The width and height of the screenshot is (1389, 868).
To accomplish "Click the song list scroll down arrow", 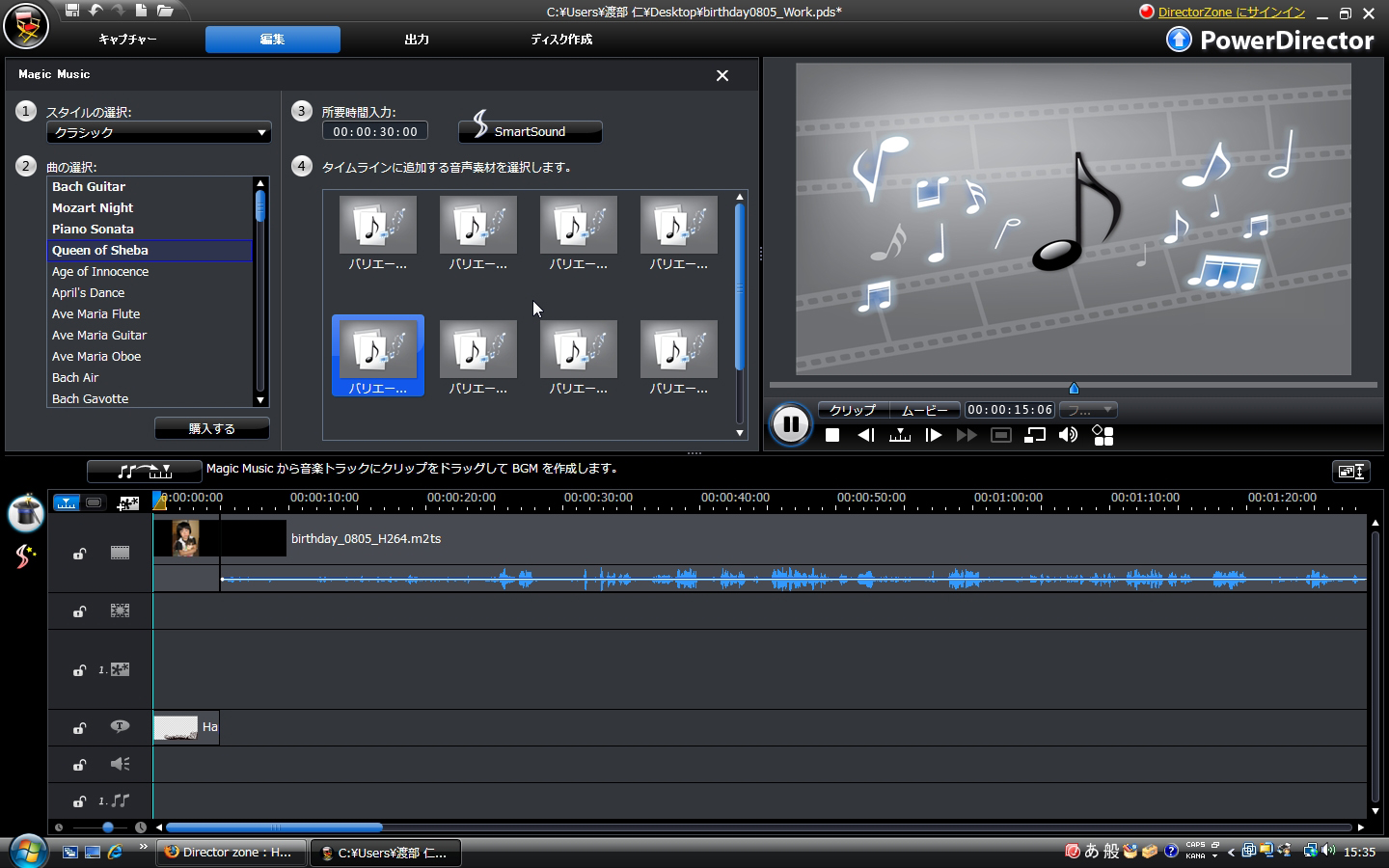I will coord(260,400).
